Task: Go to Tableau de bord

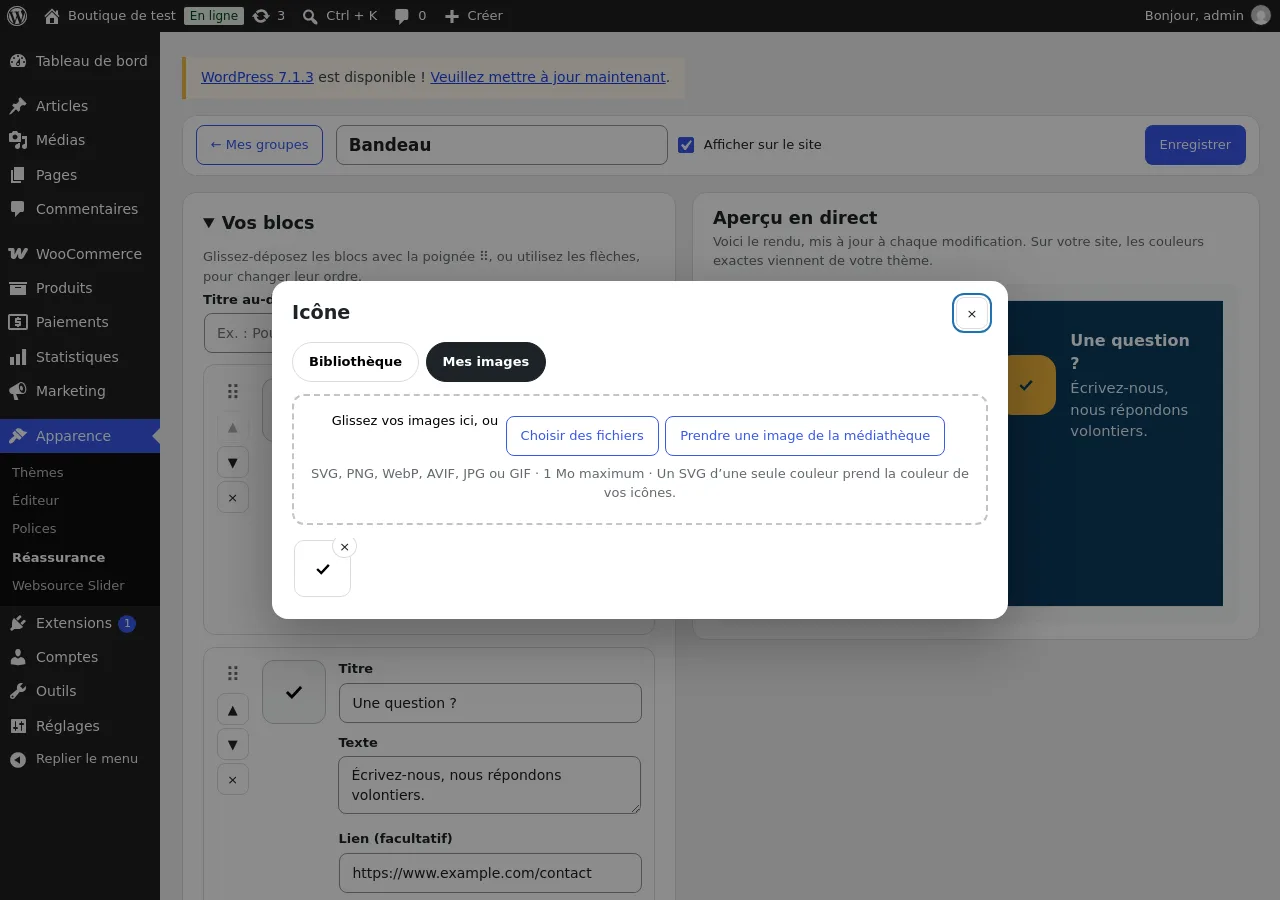Action: point(80,61)
